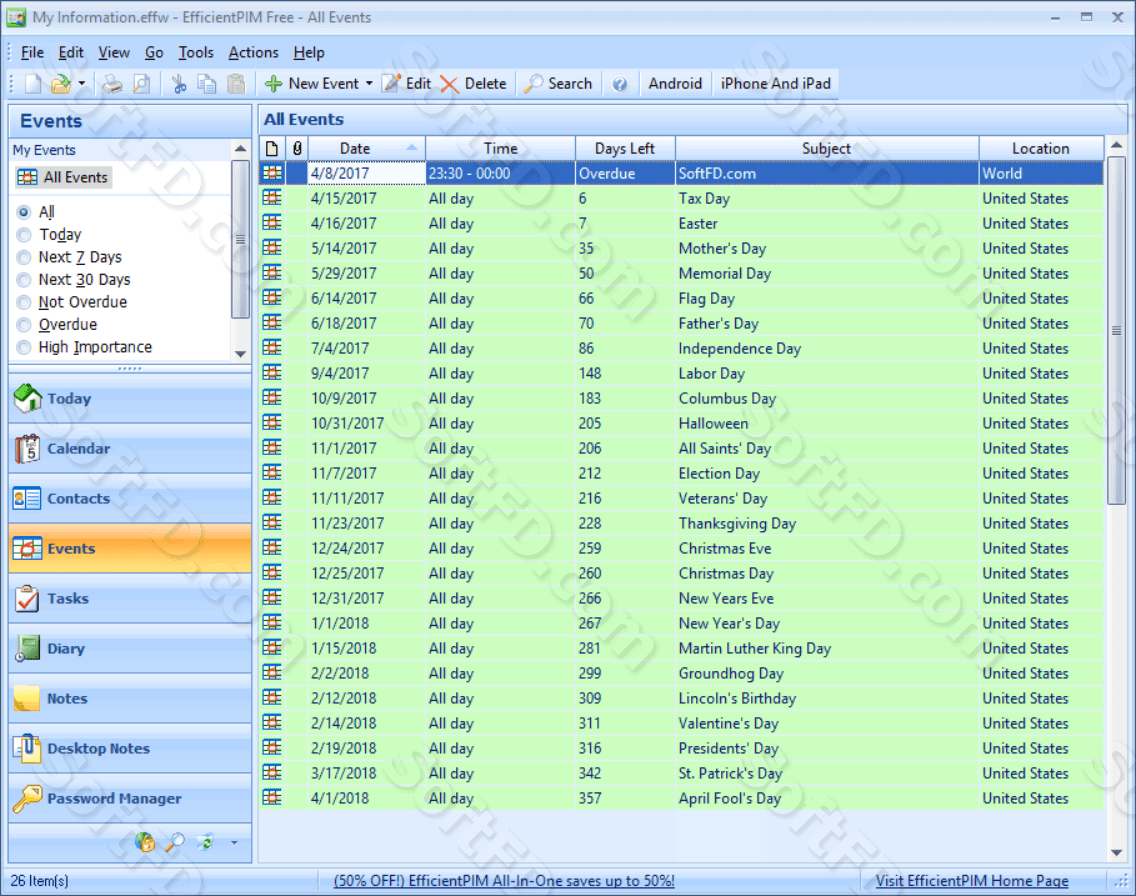Click the iPhone And iPad button
This screenshot has width=1136, height=896.
pos(776,84)
